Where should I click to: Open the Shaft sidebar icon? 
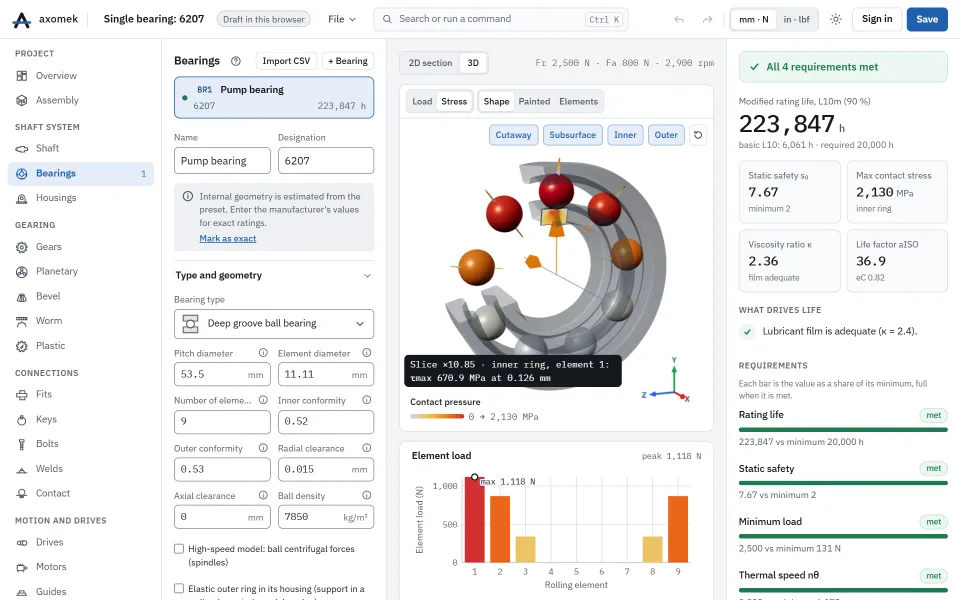[22, 149]
